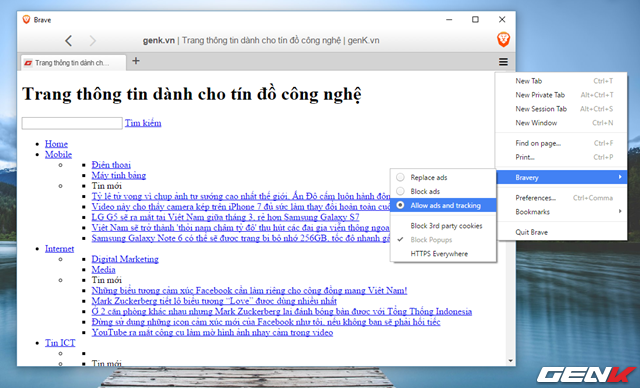The width and height of the screenshot is (640, 388).
Task: Open Mark Zuckerberg "Love" article link
Action: point(214,301)
